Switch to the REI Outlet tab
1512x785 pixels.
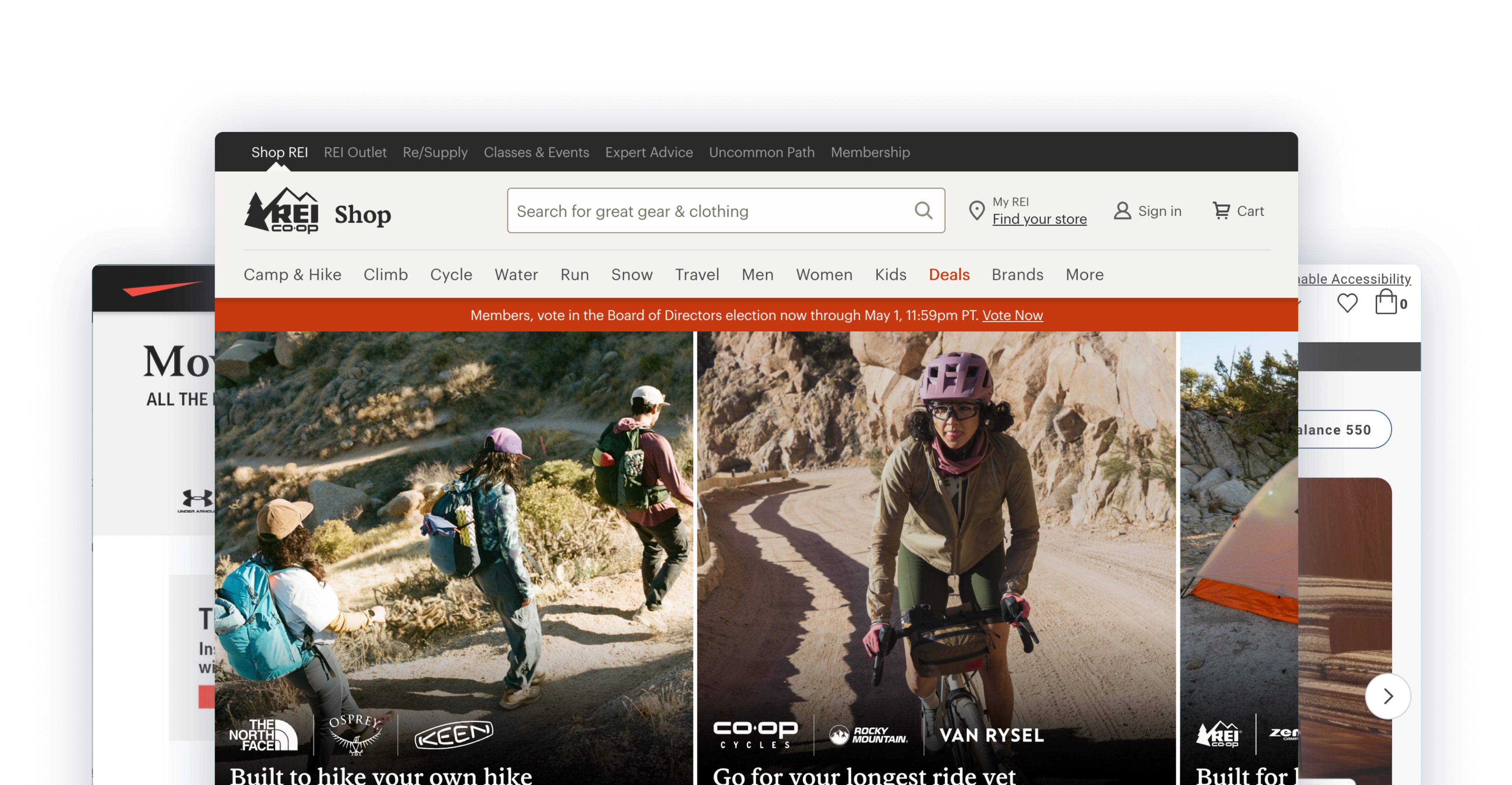[355, 152]
